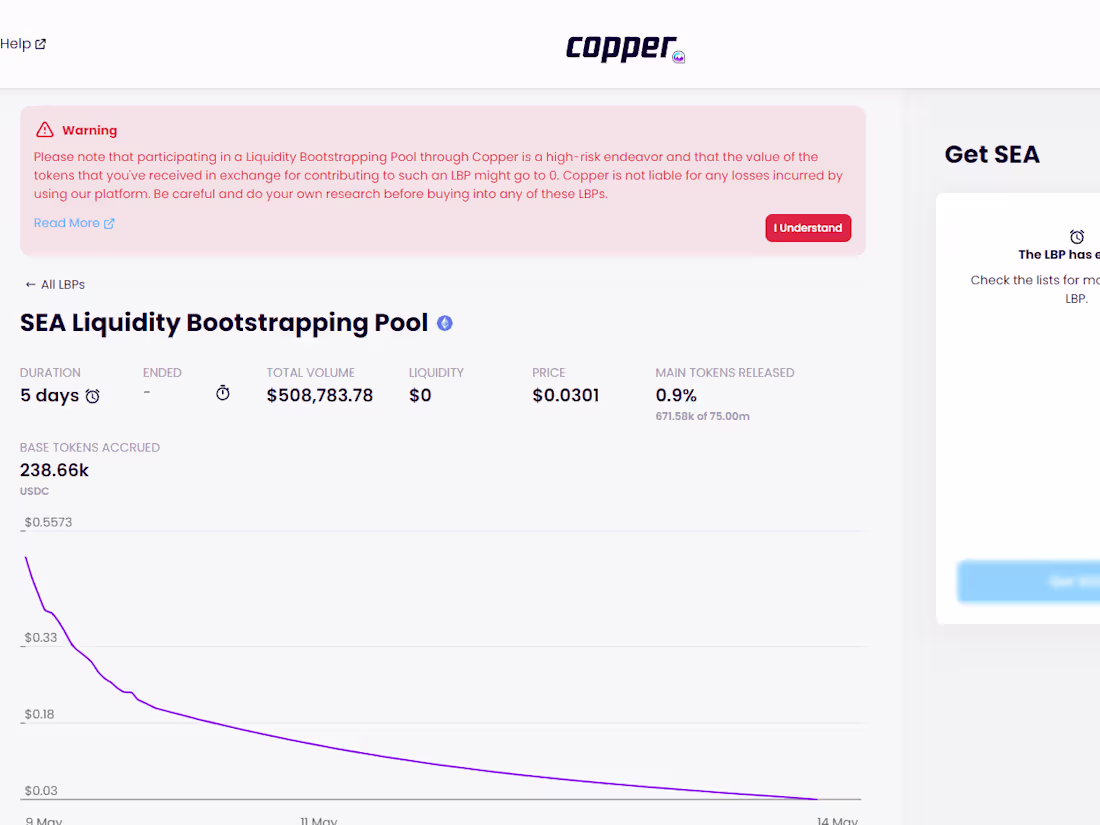Open the Help link in the top bar

15,43
